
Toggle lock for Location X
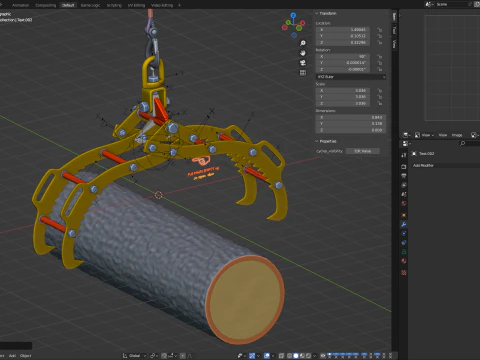pos(379,30)
